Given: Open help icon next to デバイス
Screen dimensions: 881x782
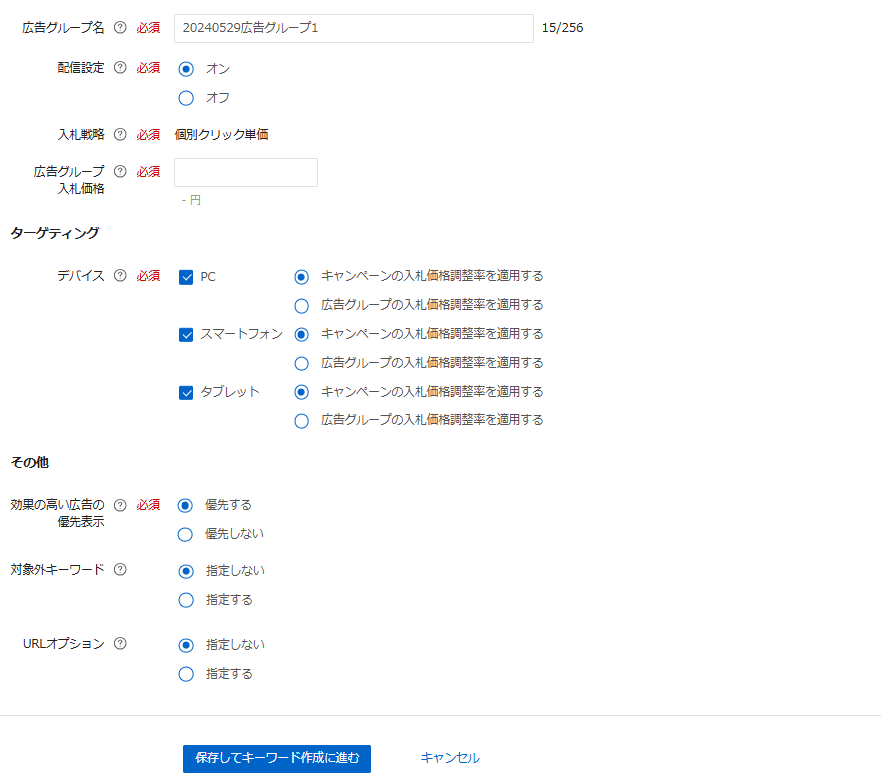Looking at the screenshot, I should (x=120, y=276).
